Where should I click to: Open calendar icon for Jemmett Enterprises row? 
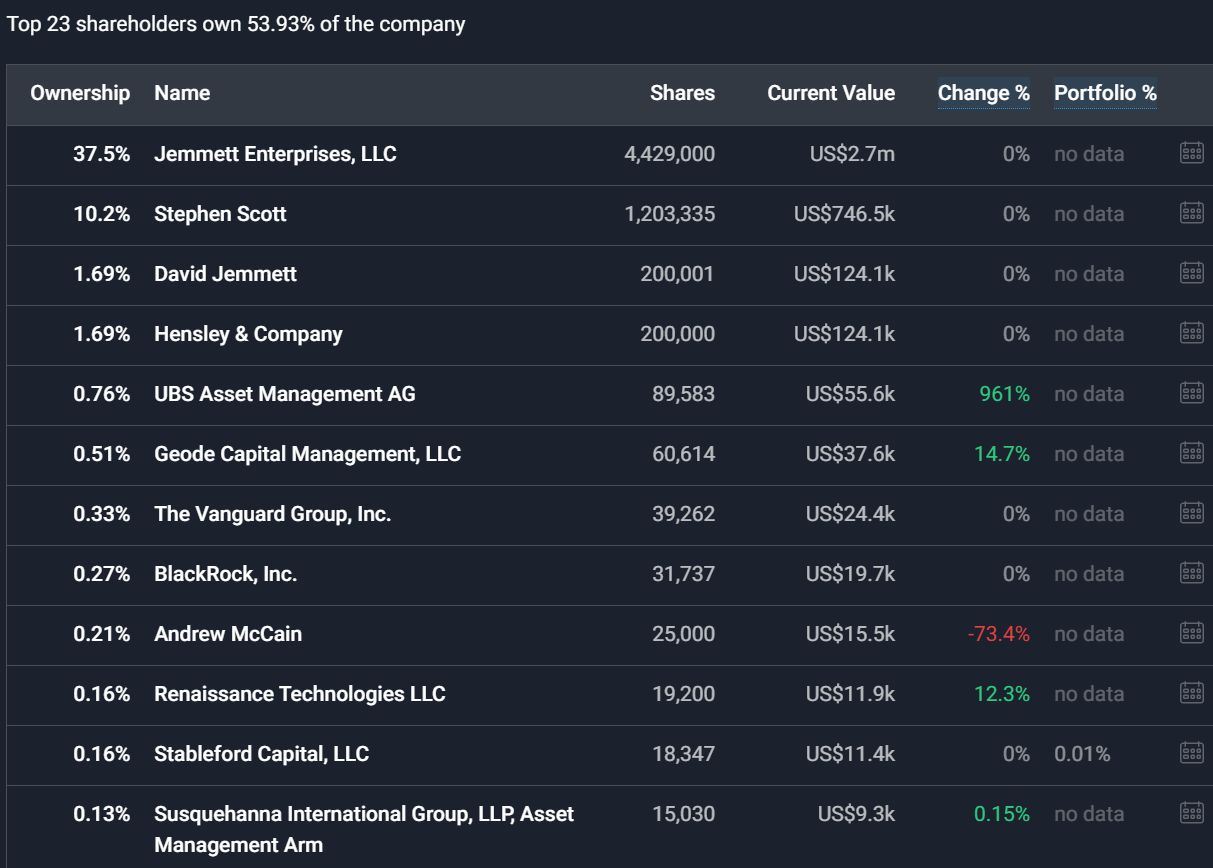click(1191, 153)
